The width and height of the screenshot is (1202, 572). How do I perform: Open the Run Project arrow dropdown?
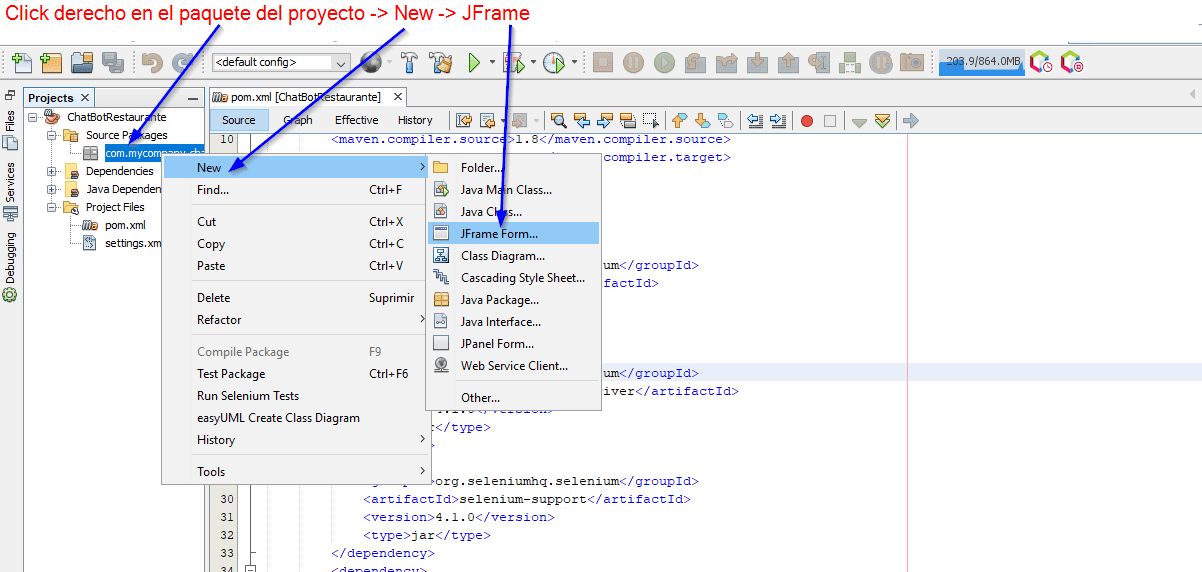tap(493, 62)
